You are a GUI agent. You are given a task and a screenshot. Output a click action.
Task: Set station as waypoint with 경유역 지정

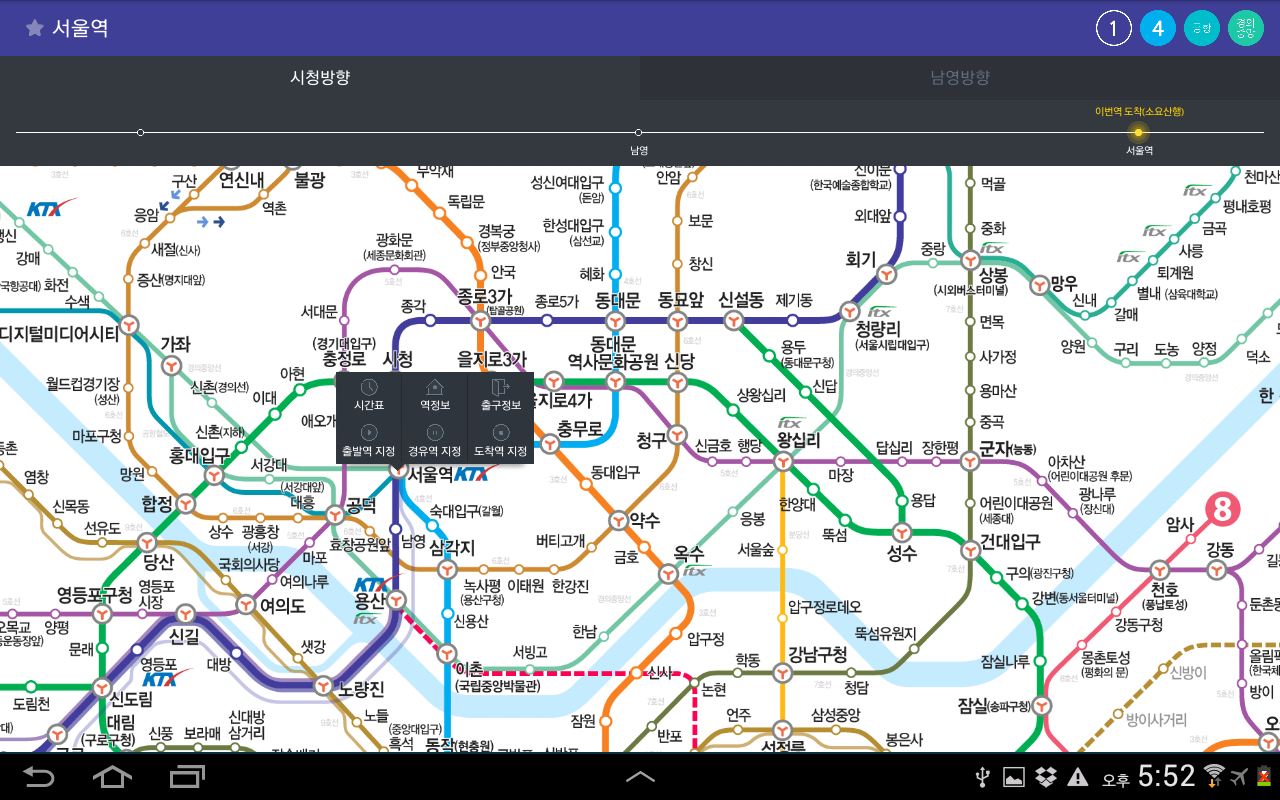[434, 441]
